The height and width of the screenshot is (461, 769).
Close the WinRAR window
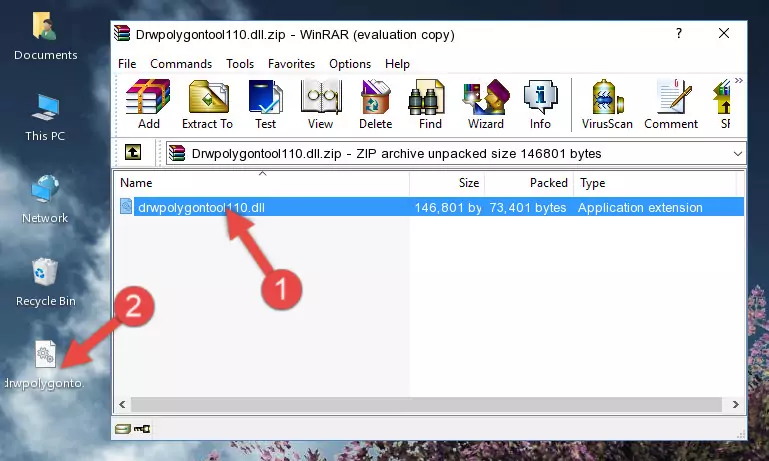pos(723,33)
